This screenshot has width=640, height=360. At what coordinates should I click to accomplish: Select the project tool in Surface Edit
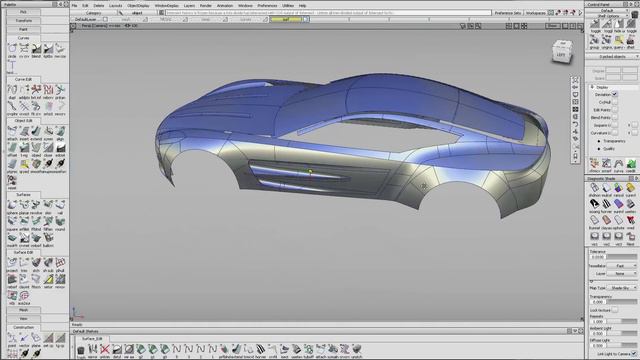(x=12, y=263)
